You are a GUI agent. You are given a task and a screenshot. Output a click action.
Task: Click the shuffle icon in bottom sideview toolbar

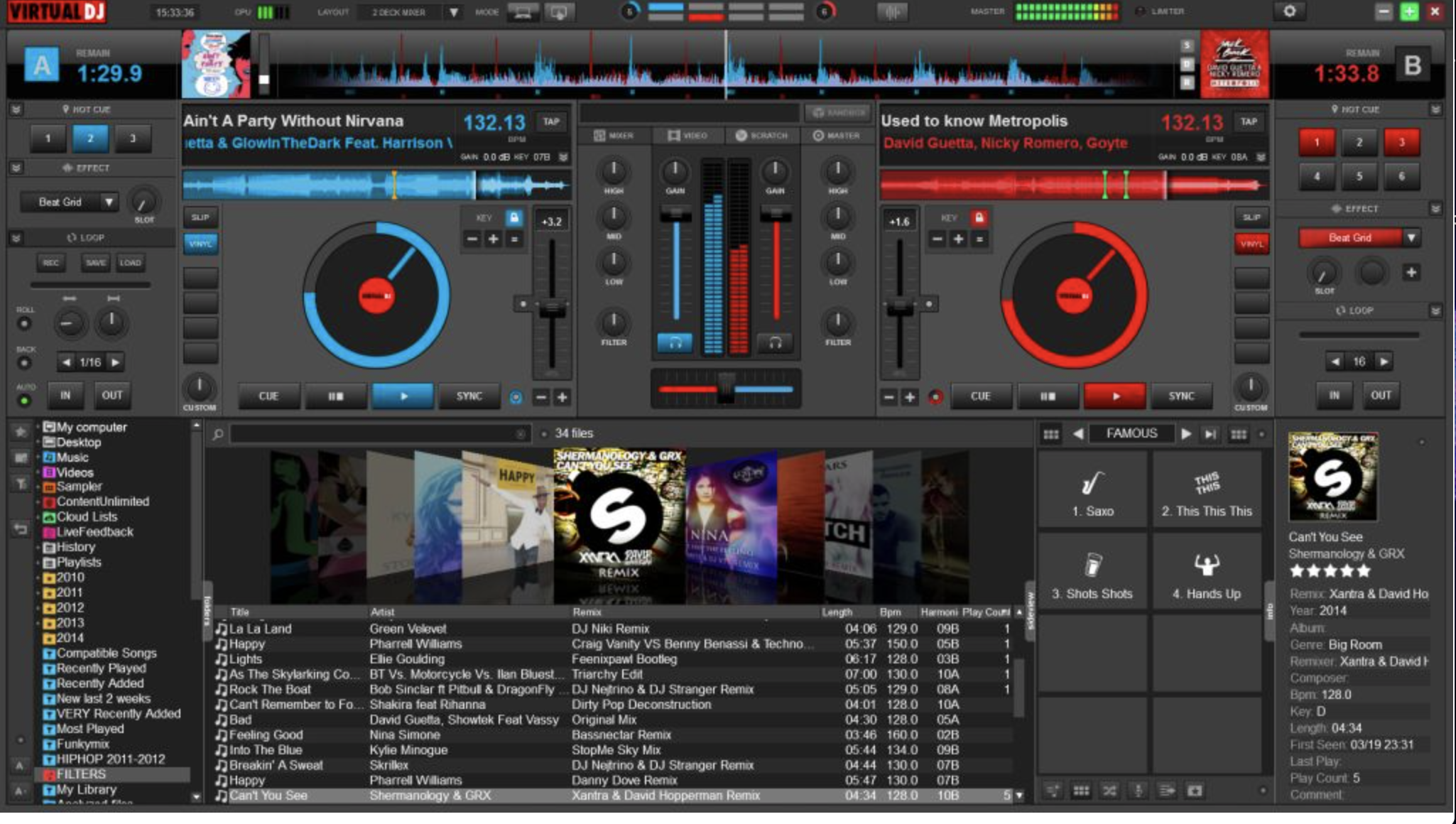click(1109, 790)
